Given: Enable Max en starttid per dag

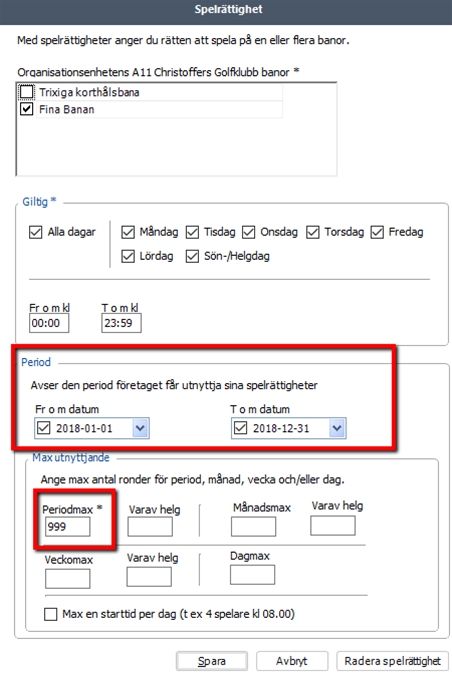Looking at the screenshot, I should pyautogui.click(x=50, y=614).
